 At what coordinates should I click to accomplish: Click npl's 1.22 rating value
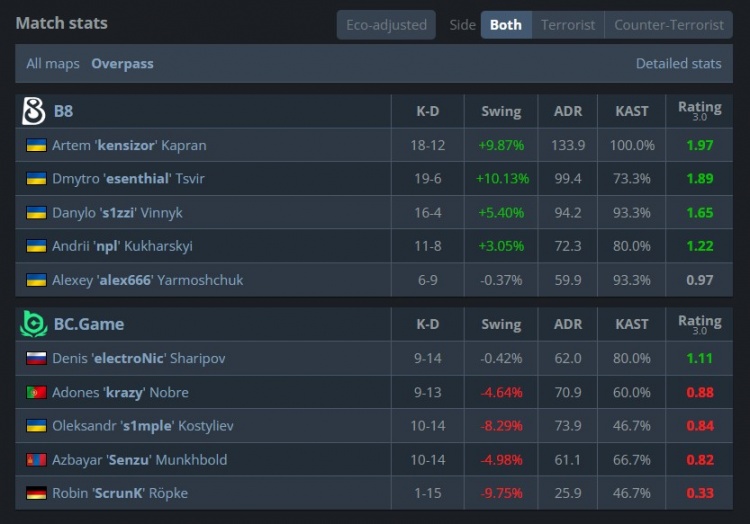coord(699,246)
